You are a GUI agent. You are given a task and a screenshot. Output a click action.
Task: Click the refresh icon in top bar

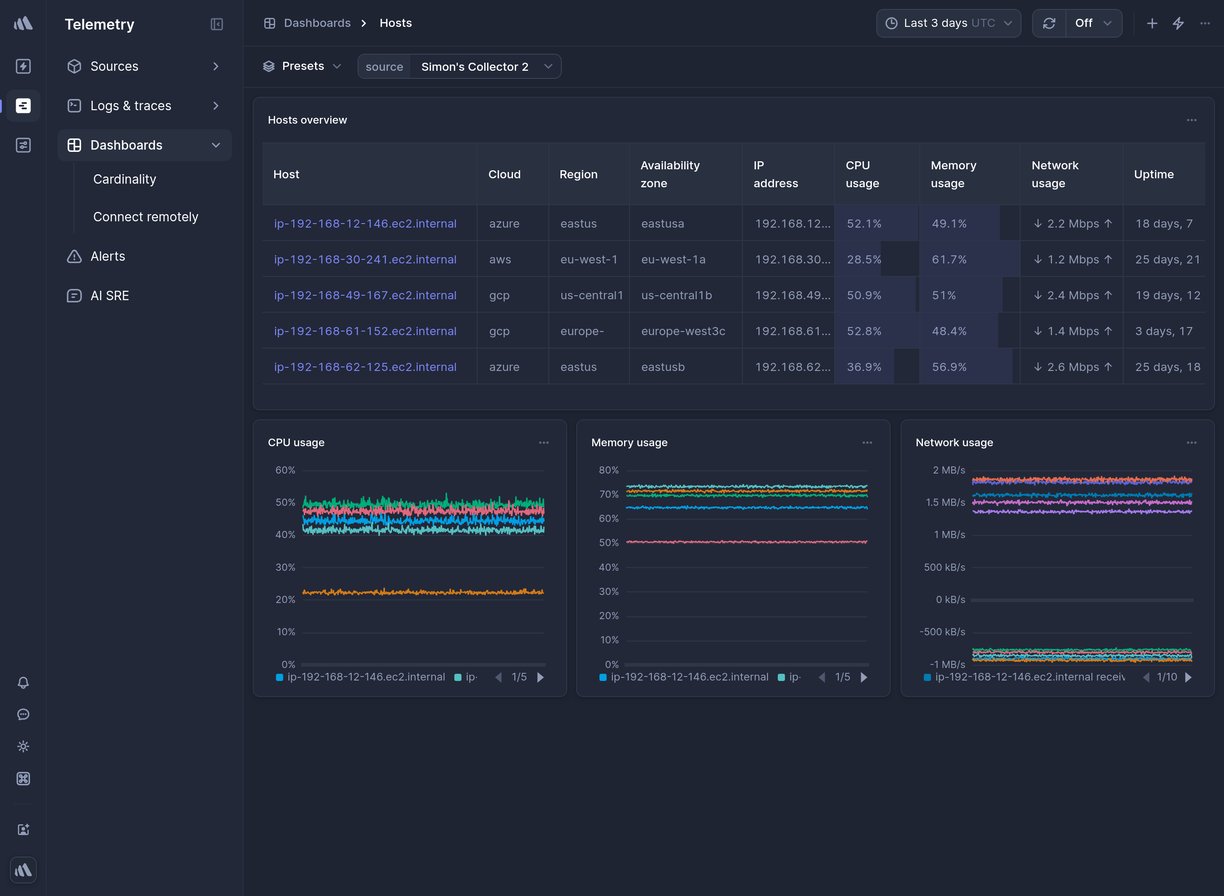point(1049,23)
